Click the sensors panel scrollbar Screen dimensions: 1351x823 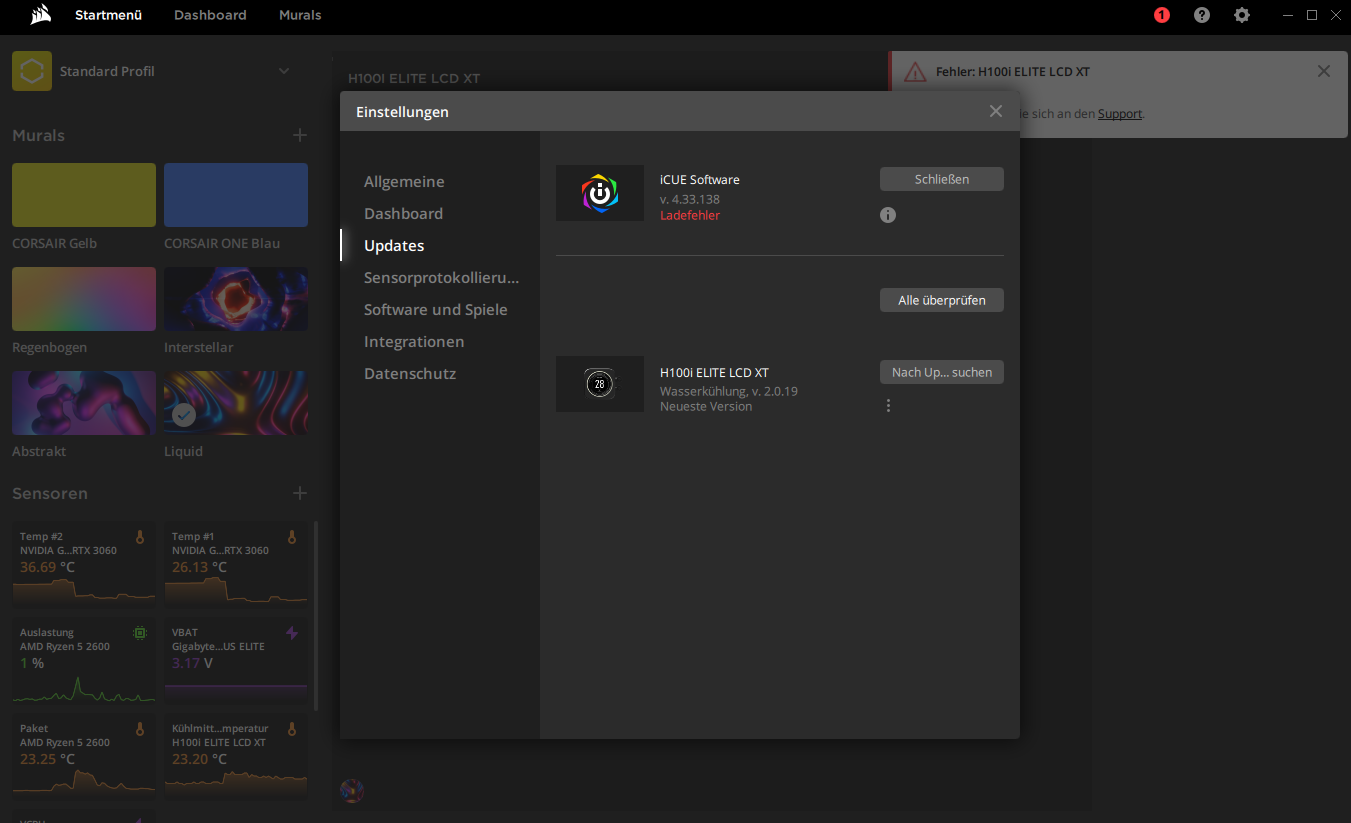317,615
